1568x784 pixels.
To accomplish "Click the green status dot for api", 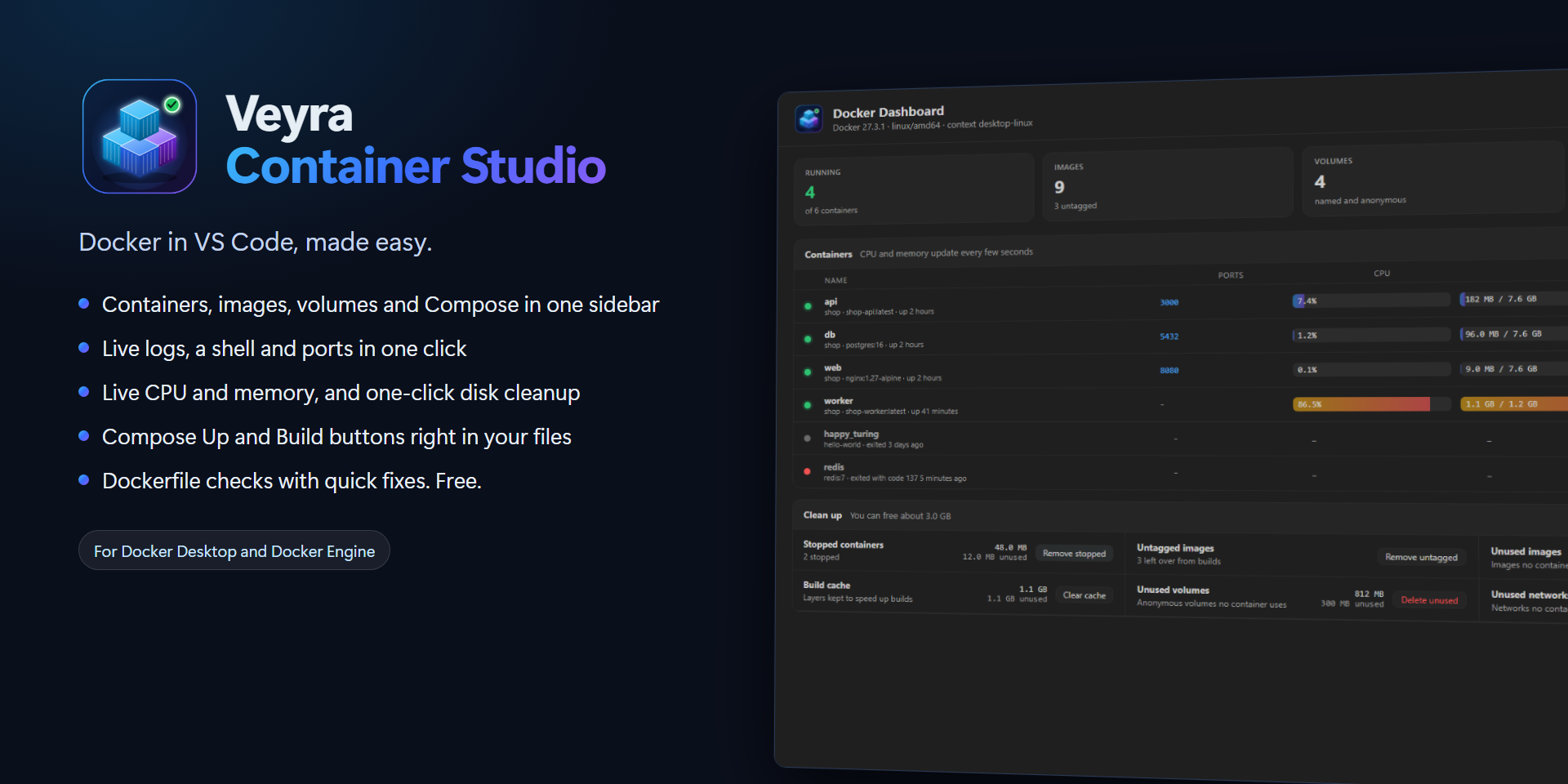I will [x=808, y=306].
